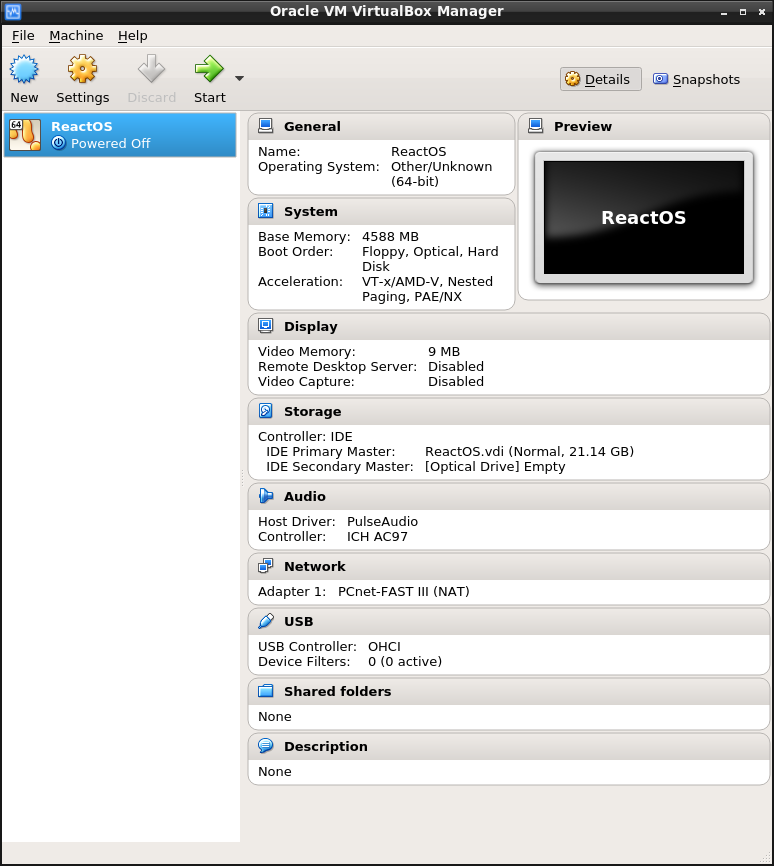The width and height of the screenshot is (774, 866).
Task: Click the Audio section header title
Action: [x=304, y=497]
